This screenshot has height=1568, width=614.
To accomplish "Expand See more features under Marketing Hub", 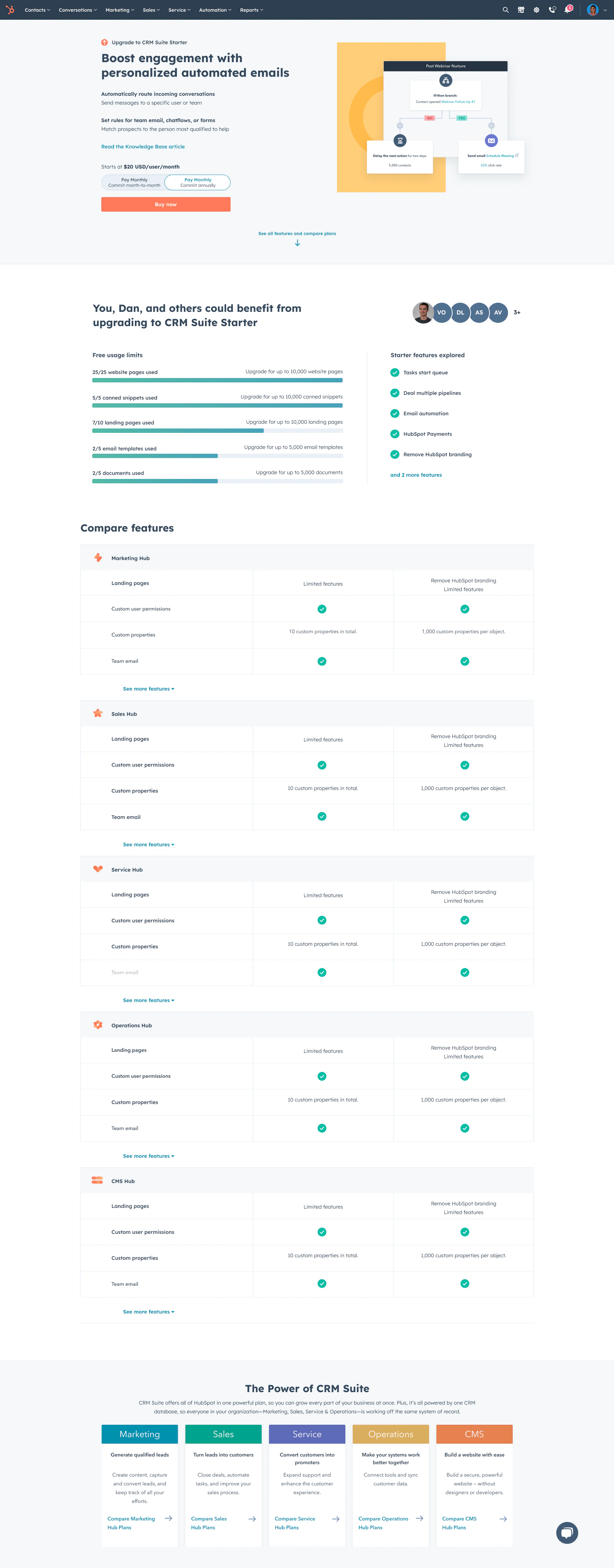I will pyautogui.click(x=148, y=688).
